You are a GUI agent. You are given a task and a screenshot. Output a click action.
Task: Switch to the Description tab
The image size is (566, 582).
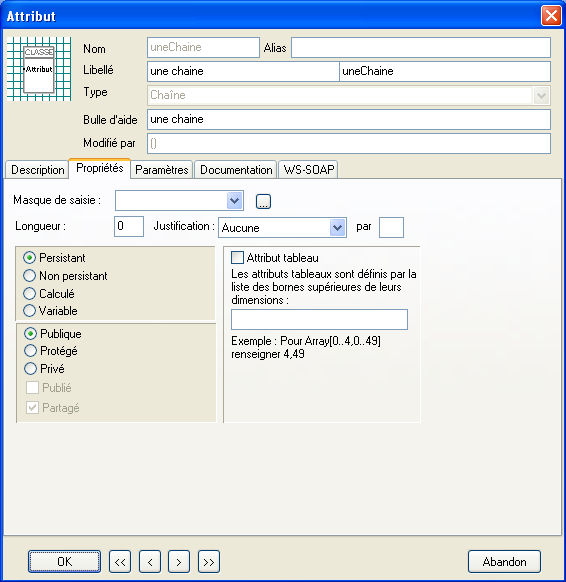(x=37, y=170)
